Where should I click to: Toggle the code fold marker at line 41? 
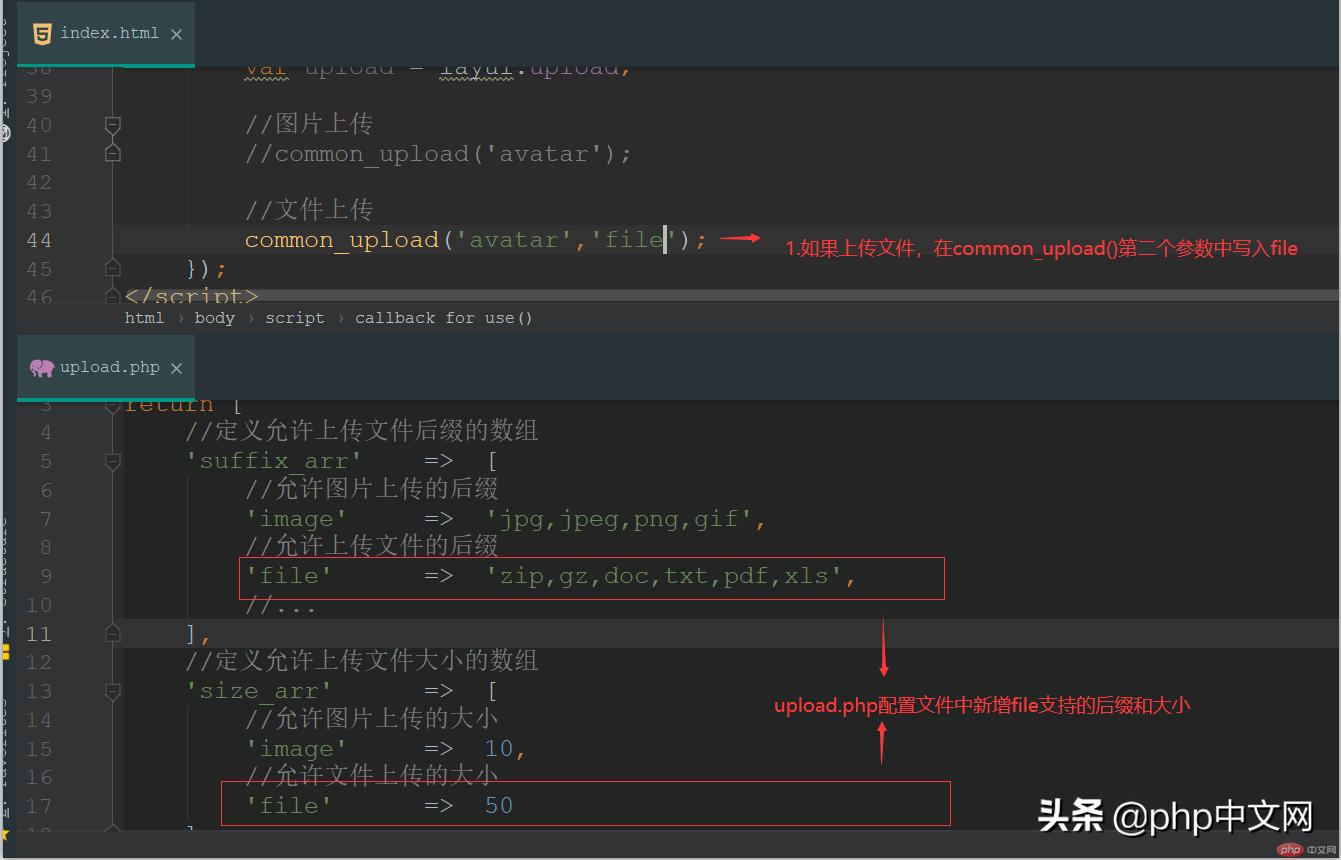click(112, 152)
